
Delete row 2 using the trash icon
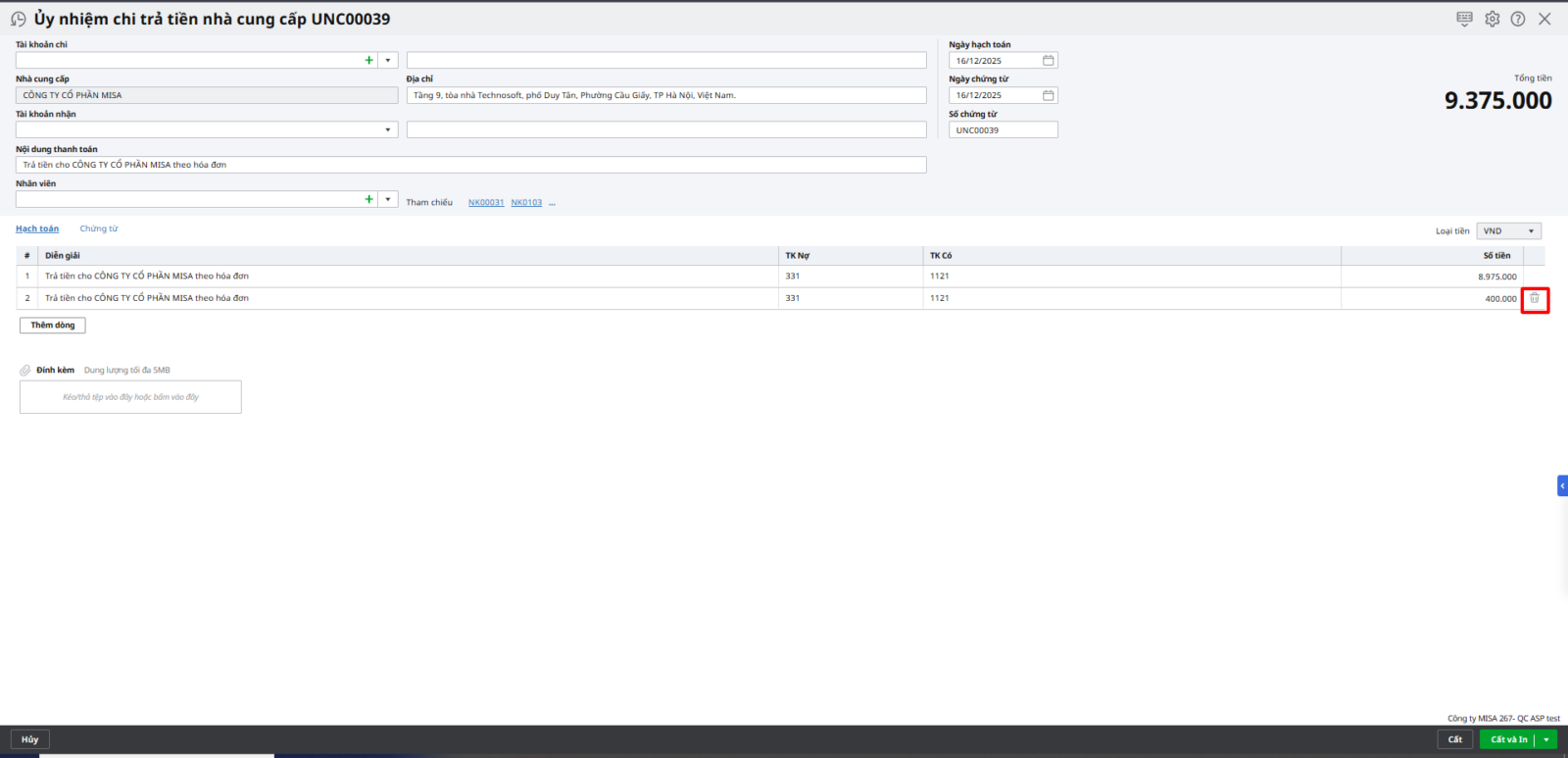[x=1535, y=298]
